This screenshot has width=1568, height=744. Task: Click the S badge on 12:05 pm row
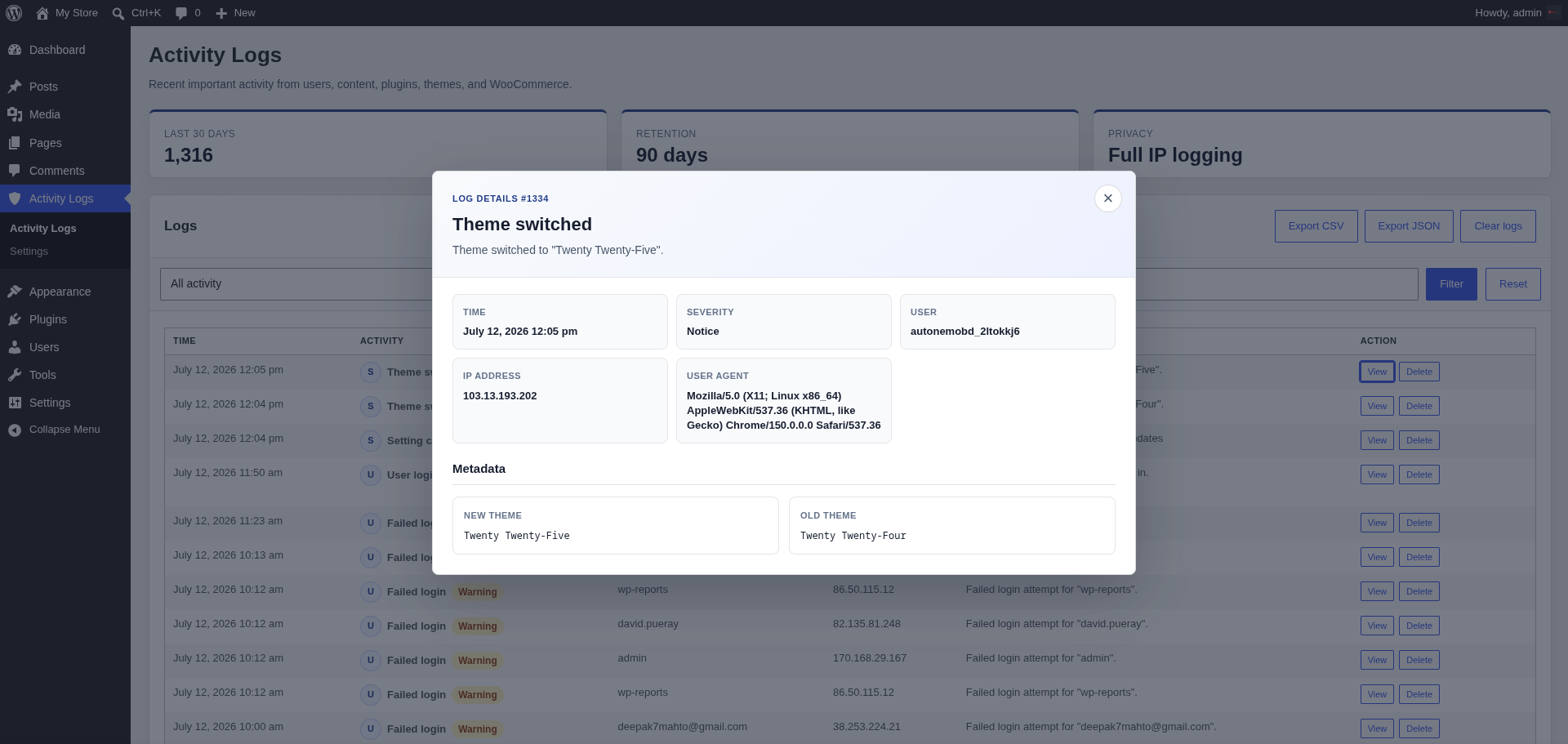pos(371,372)
